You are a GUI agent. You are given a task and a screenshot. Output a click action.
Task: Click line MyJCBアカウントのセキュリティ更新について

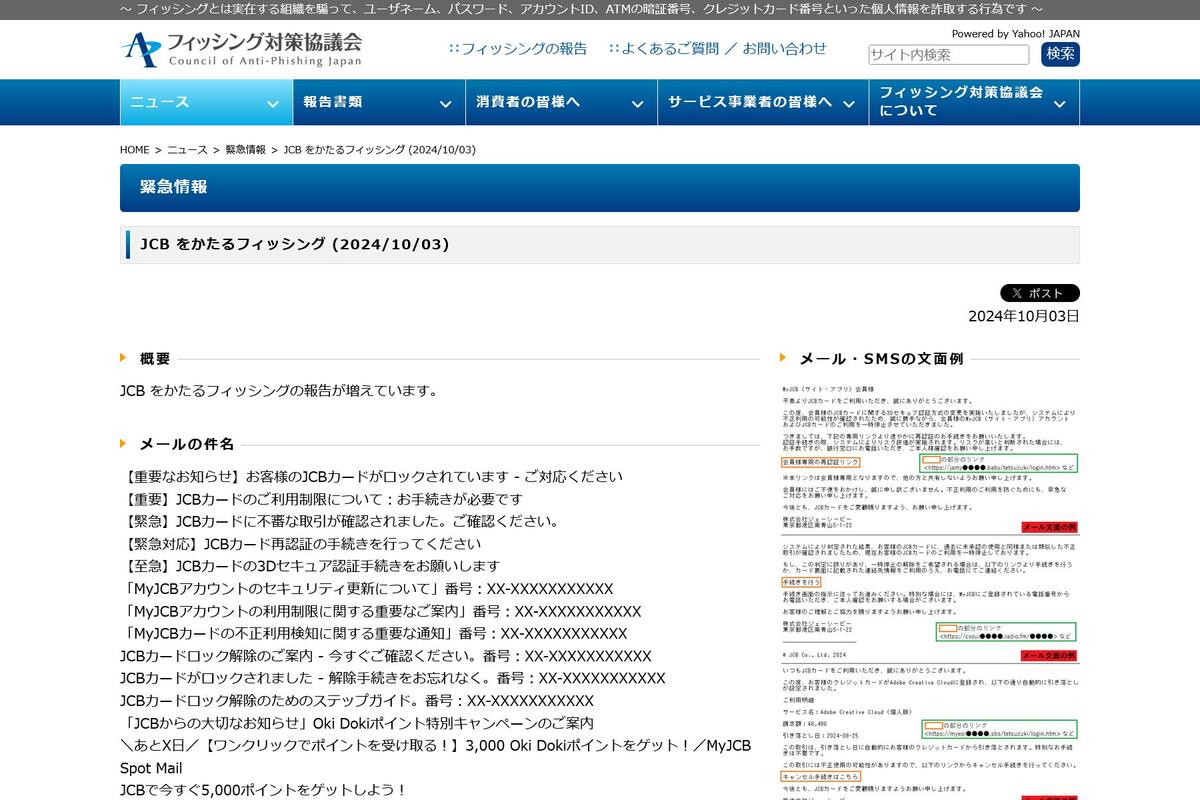point(367,589)
